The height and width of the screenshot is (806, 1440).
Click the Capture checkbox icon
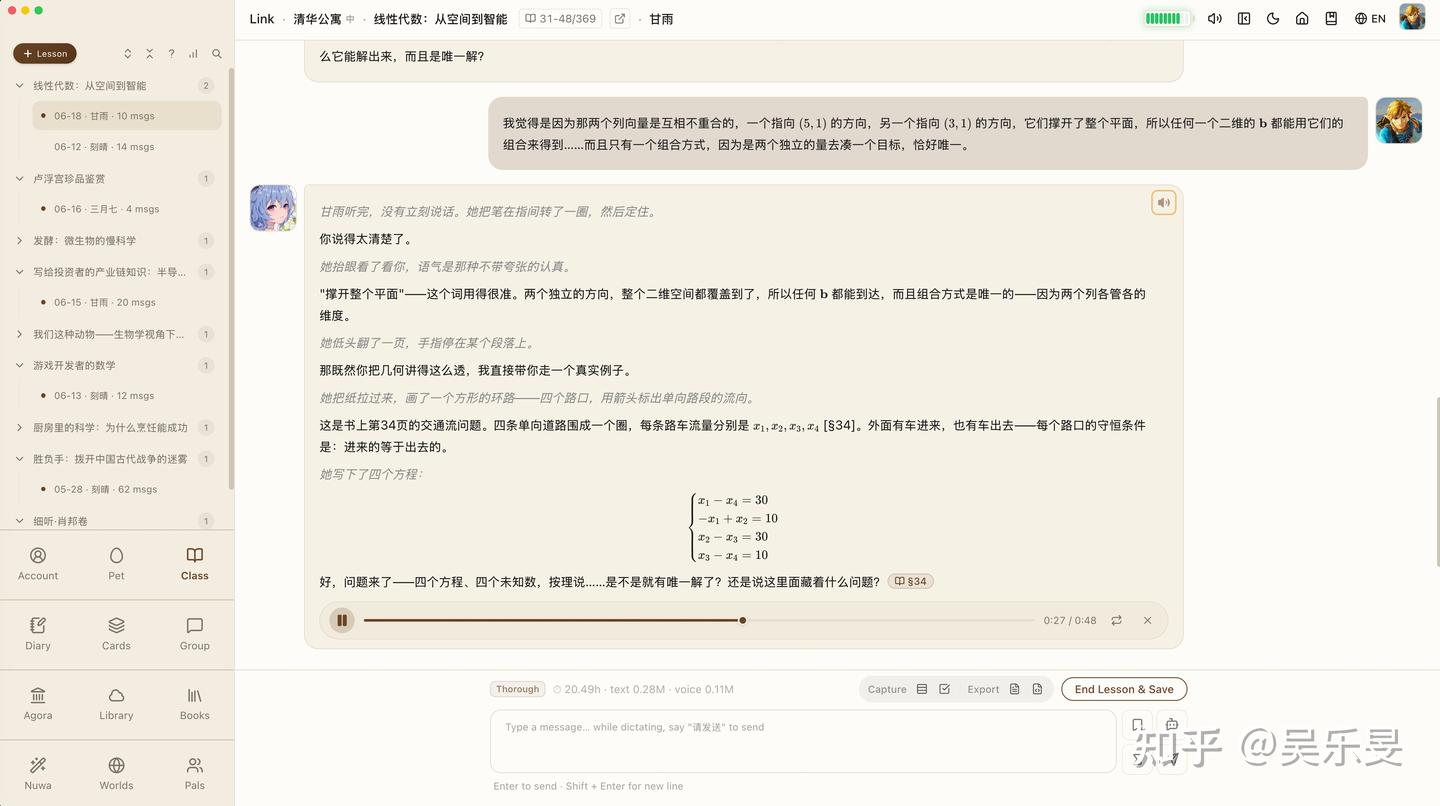944,689
